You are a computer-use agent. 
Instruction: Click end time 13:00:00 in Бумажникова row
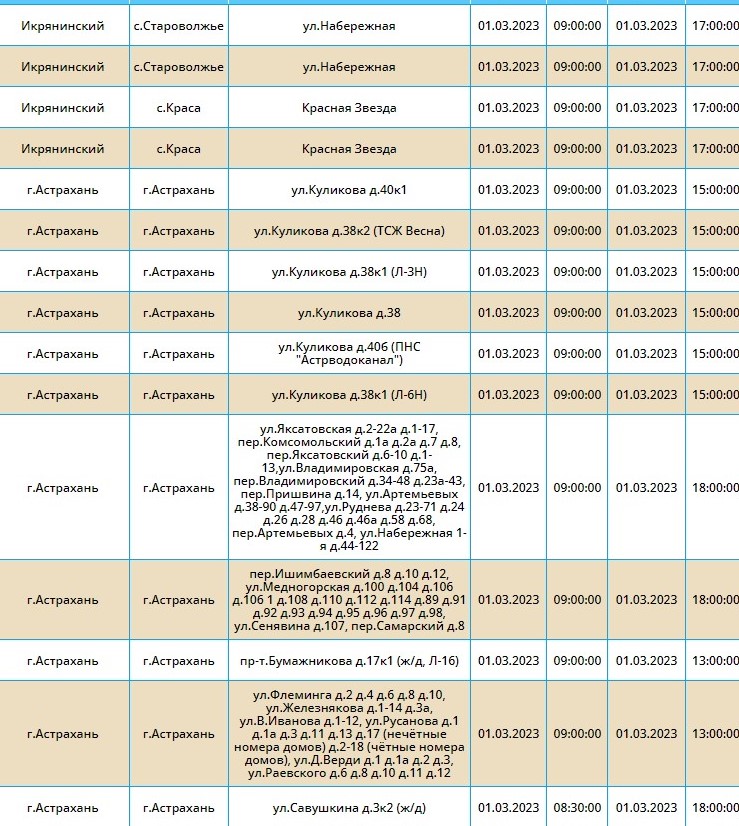pos(713,661)
